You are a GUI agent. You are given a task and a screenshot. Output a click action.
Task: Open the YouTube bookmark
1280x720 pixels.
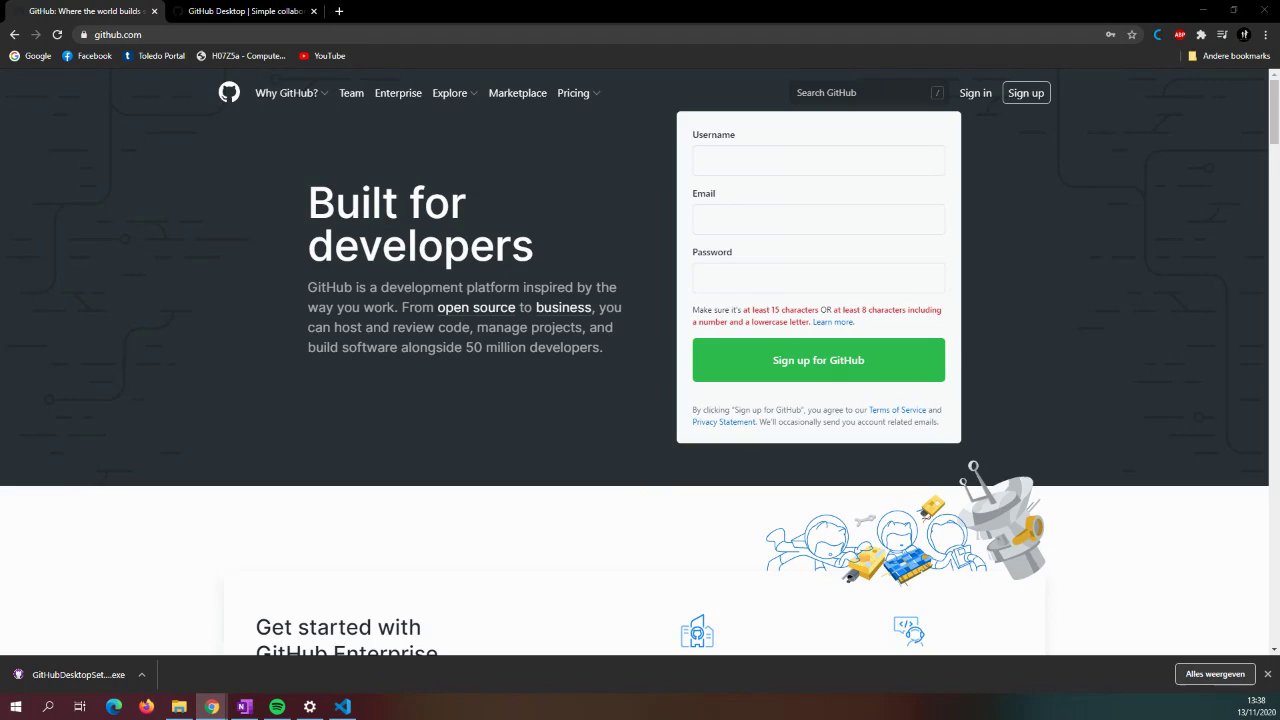pyautogui.click(x=322, y=56)
